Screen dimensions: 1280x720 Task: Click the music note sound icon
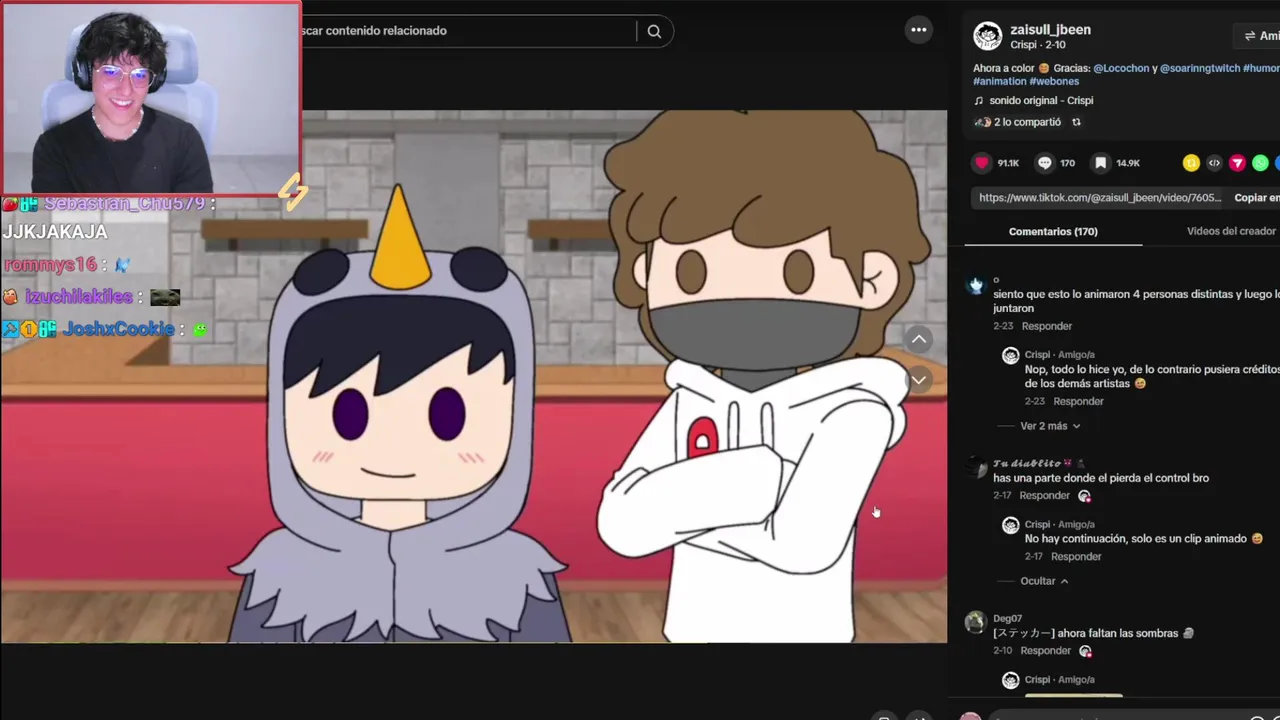coord(979,101)
